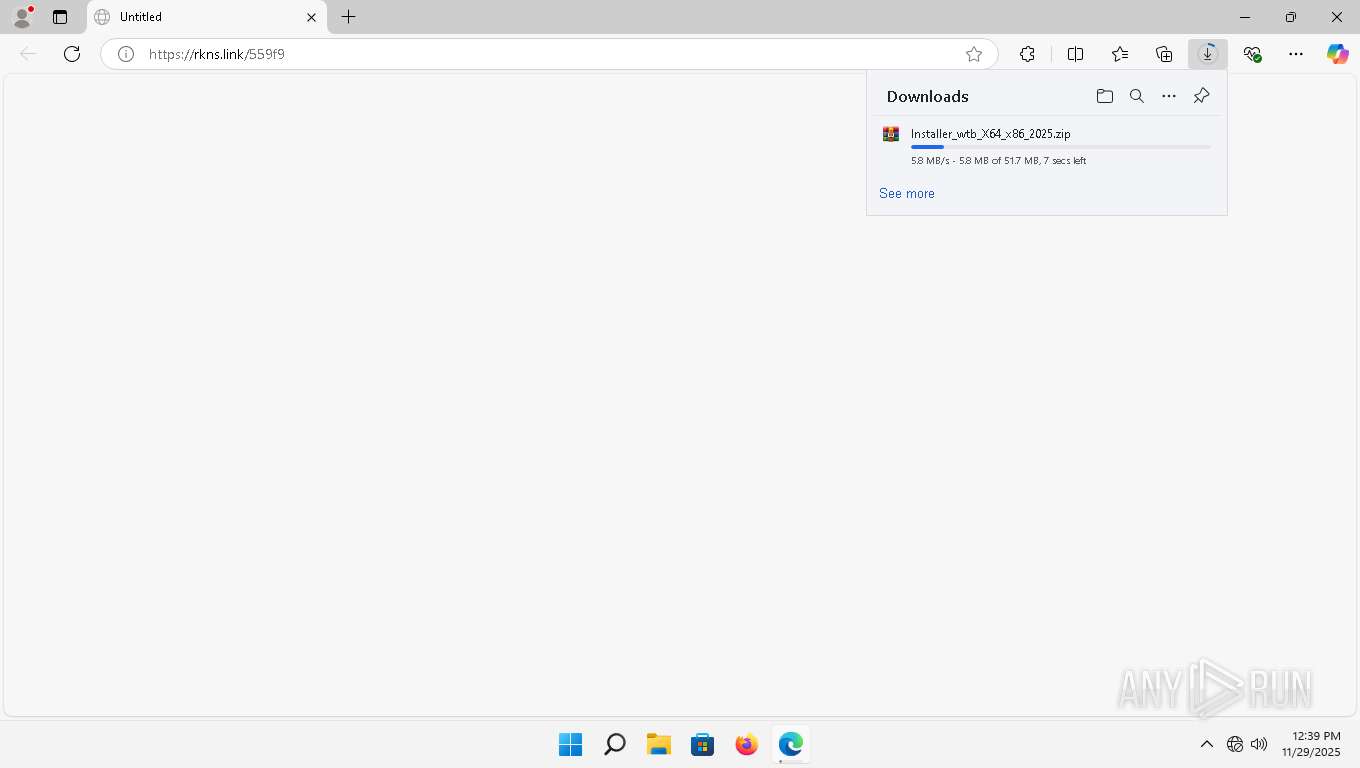Search downloads with magnifier icon
This screenshot has height=768, width=1360.
(x=1137, y=96)
